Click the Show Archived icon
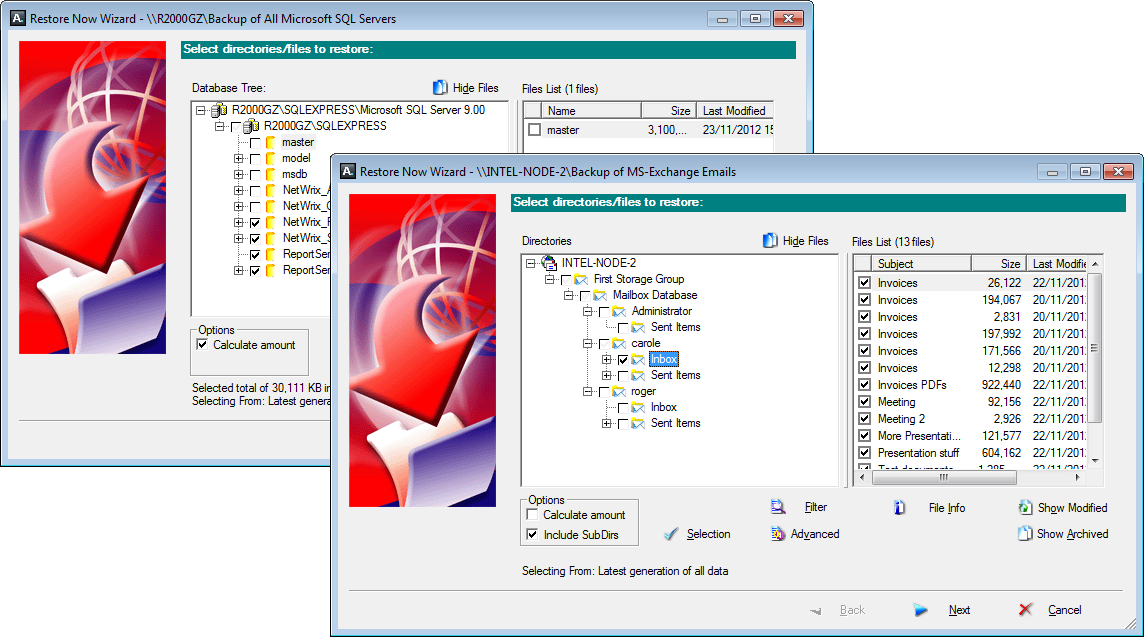The width and height of the screenshot is (1144, 637). click(1025, 533)
